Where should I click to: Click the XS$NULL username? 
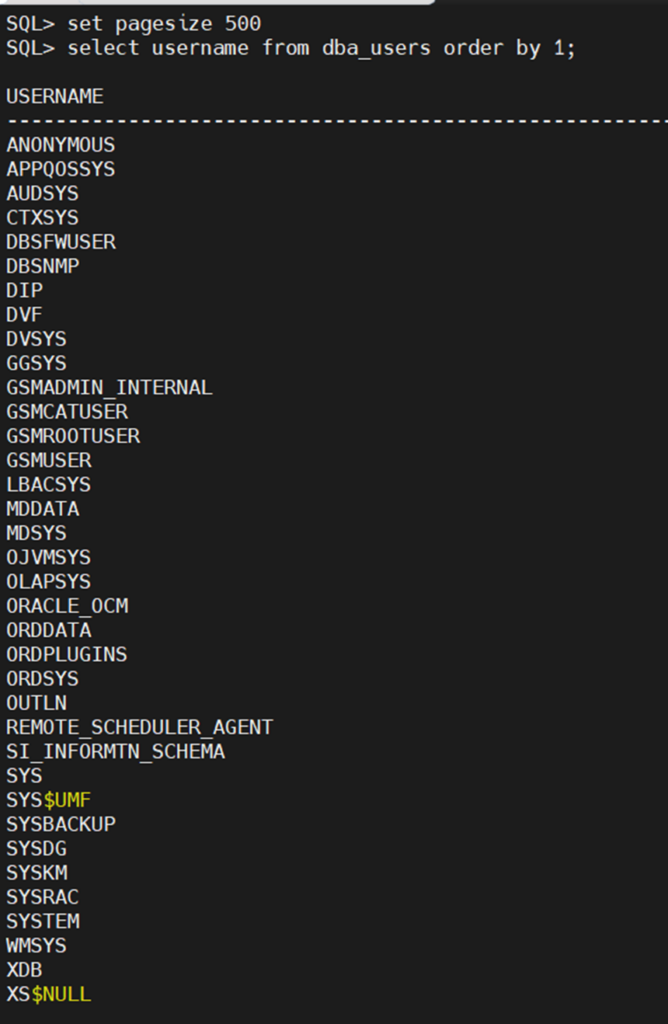coord(49,994)
